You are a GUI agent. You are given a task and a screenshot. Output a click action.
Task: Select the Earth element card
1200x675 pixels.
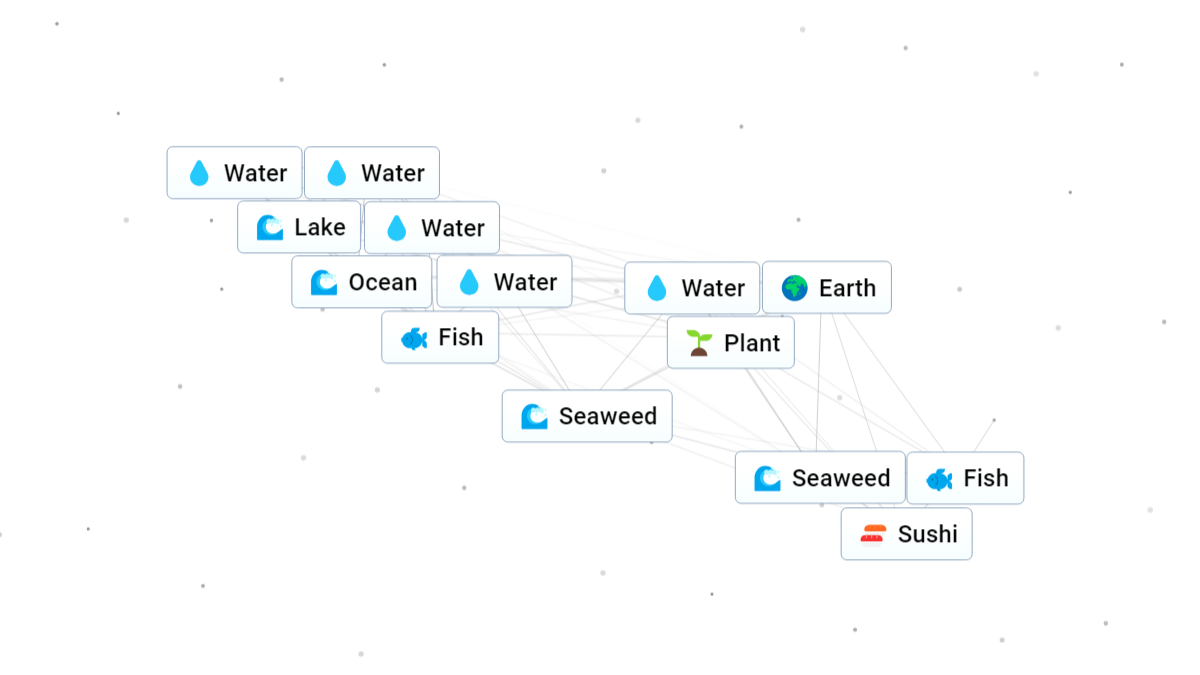pos(827,287)
